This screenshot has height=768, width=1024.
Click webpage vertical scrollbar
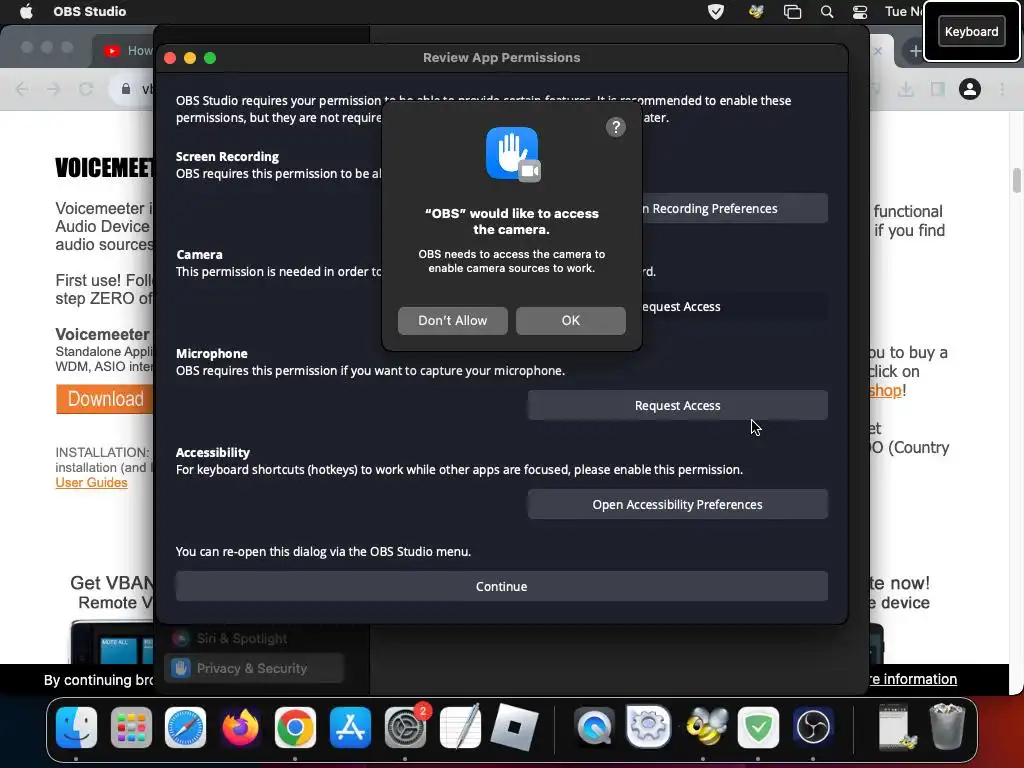[1016, 180]
